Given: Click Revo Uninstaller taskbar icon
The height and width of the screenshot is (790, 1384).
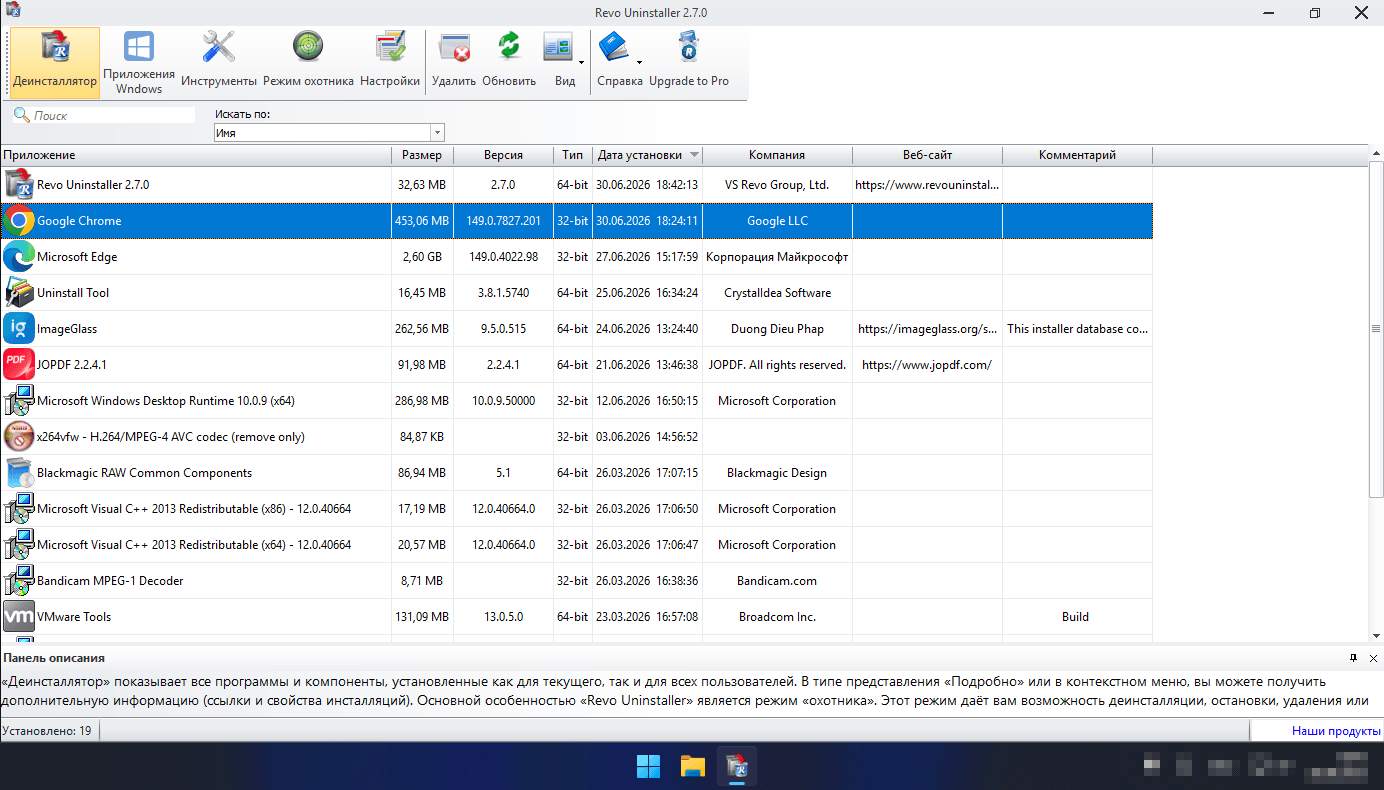Looking at the screenshot, I should pos(738,767).
